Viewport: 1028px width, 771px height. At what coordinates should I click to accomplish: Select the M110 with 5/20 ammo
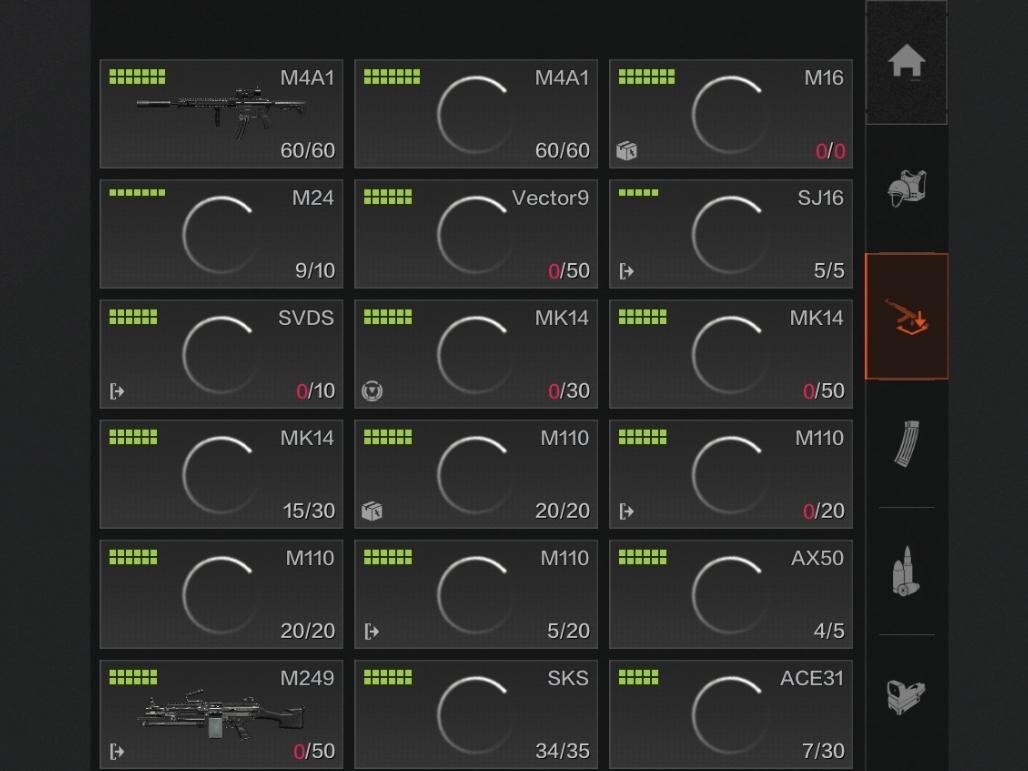click(x=476, y=594)
